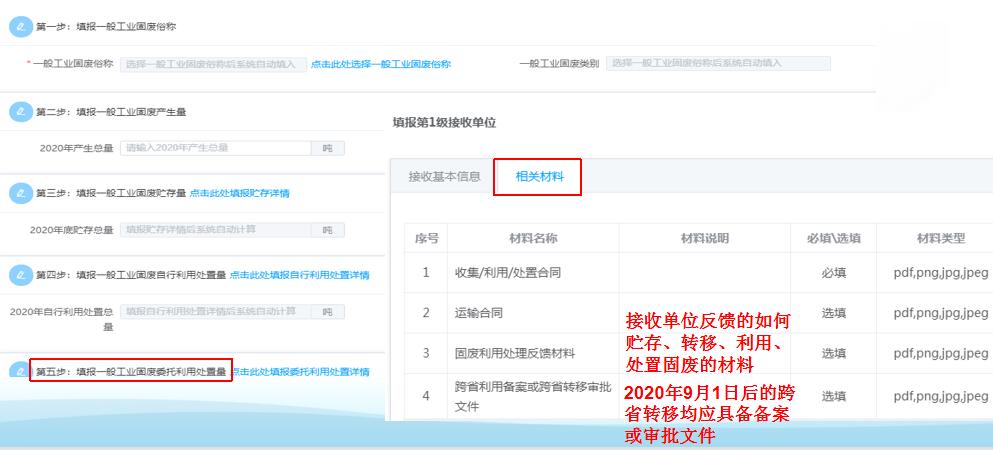Open the 点击此处选择一般工业固废俗称 link

pos(380,64)
